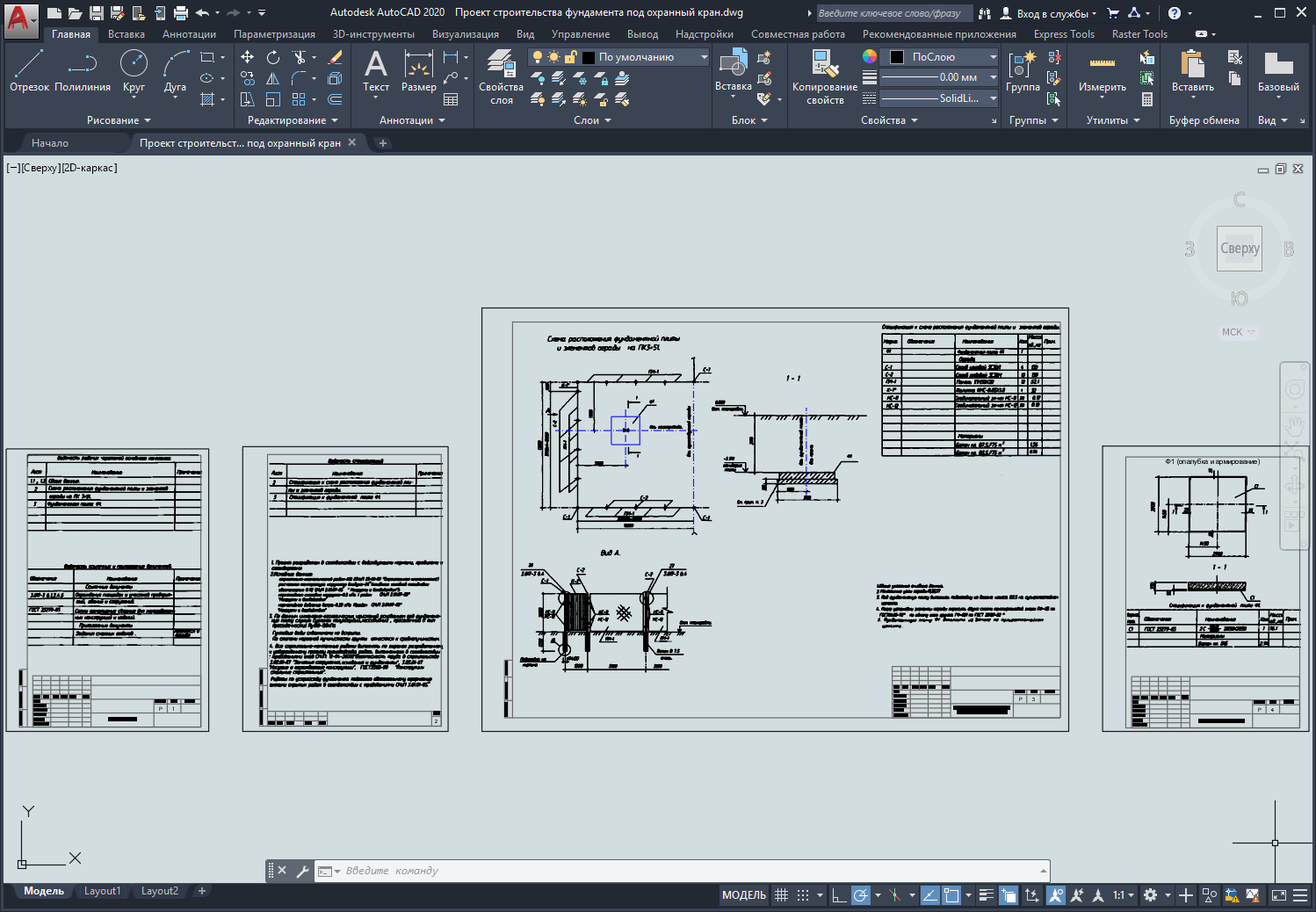This screenshot has height=912, width=1316.
Task: Expand the Редактирование panel
Action: coord(293,120)
